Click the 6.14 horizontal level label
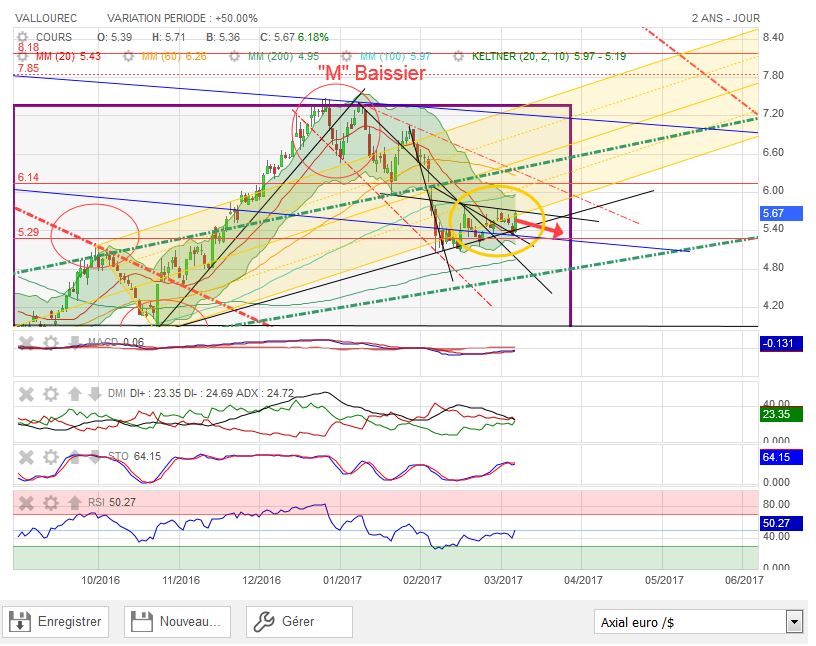This screenshot has height=646, width=816. coord(28,178)
